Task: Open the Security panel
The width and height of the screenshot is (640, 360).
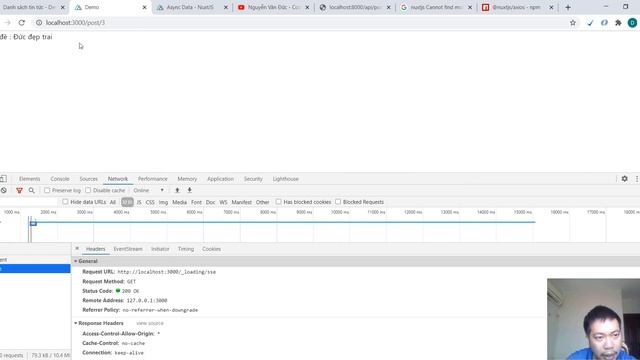Action: (x=253, y=179)
